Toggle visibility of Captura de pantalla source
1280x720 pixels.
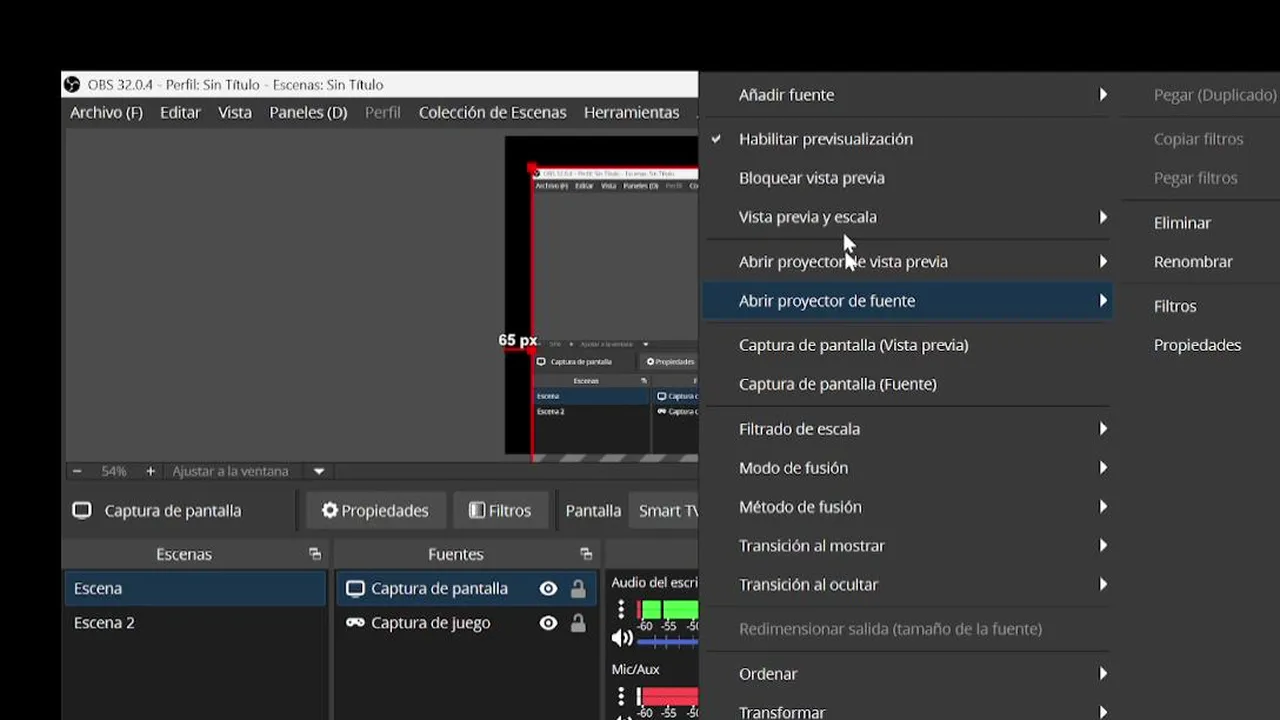(548, 589)
